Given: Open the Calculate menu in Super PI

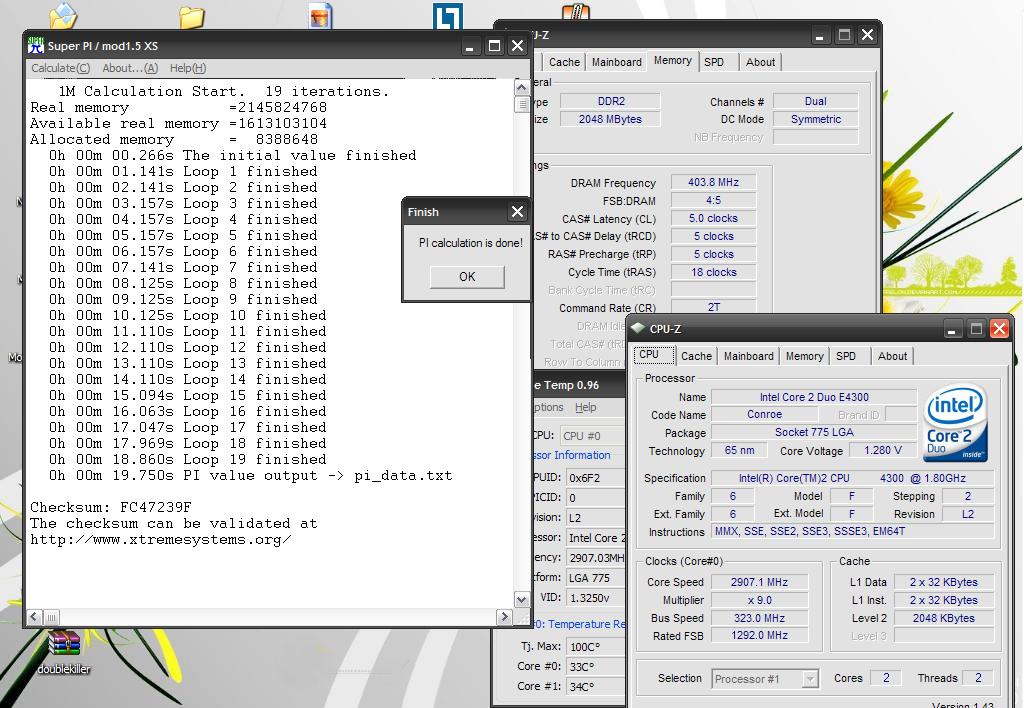Looking at the screenshot, I should 61,68.
